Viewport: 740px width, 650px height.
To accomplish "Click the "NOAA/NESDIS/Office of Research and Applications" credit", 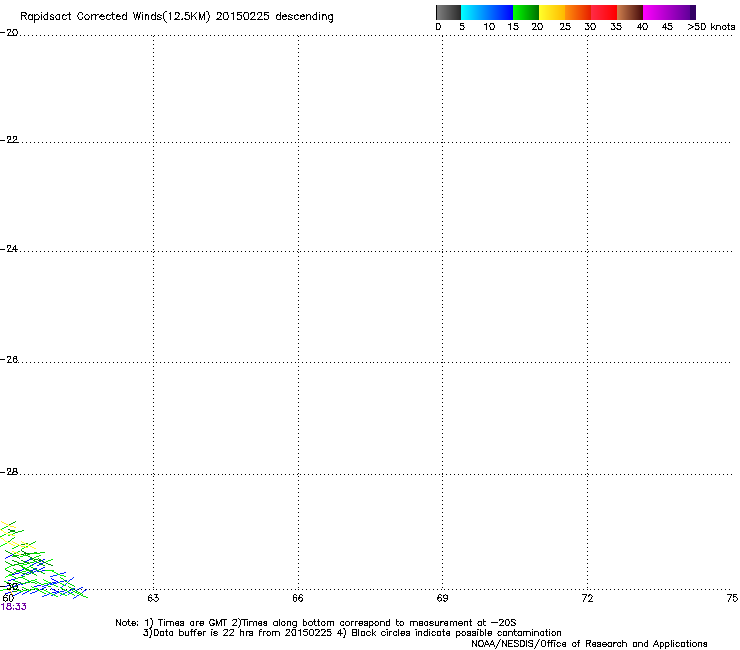I will [589, 644].
